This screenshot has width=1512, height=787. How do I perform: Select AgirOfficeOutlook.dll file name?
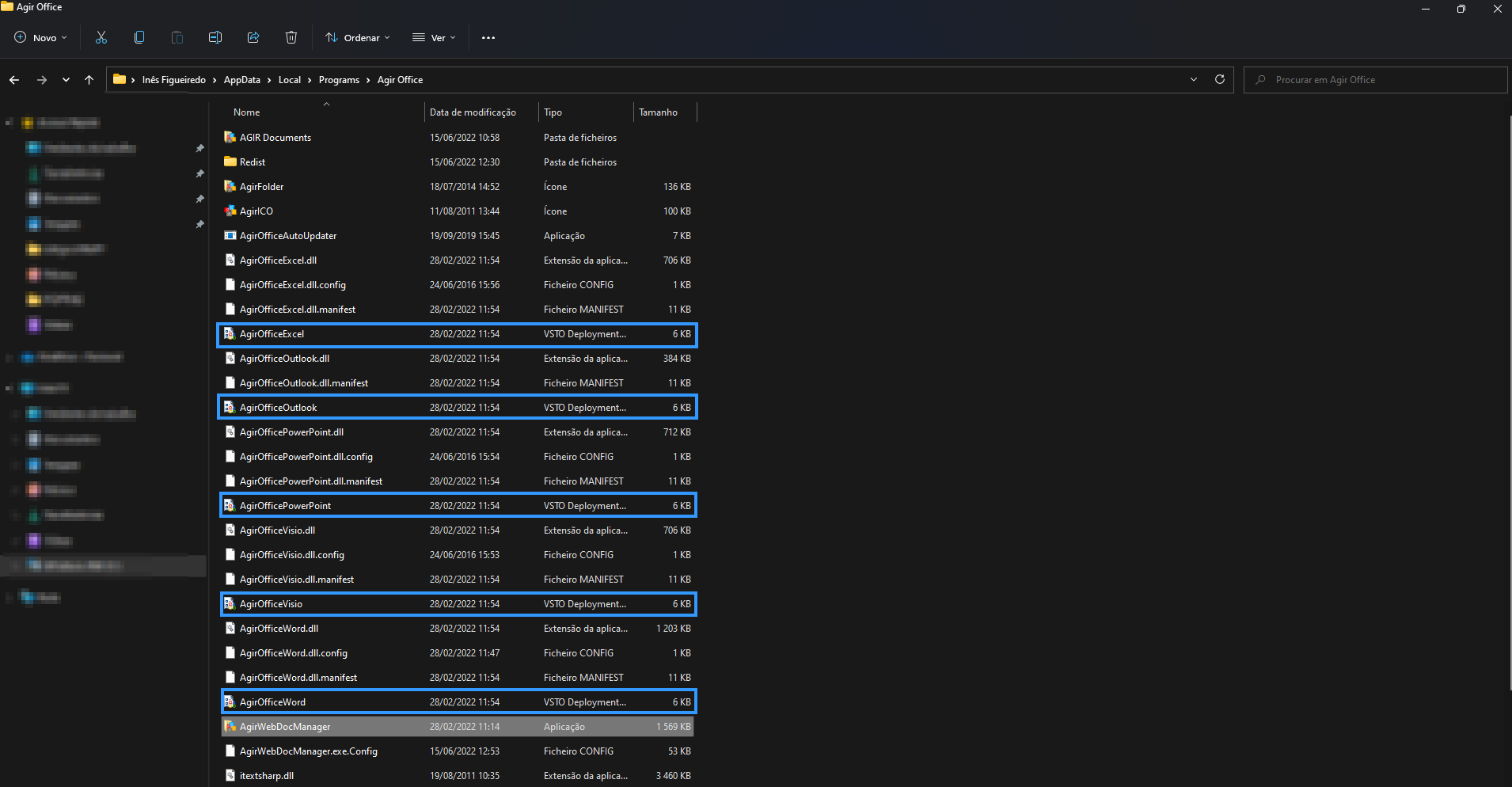[x=284, y=358]
